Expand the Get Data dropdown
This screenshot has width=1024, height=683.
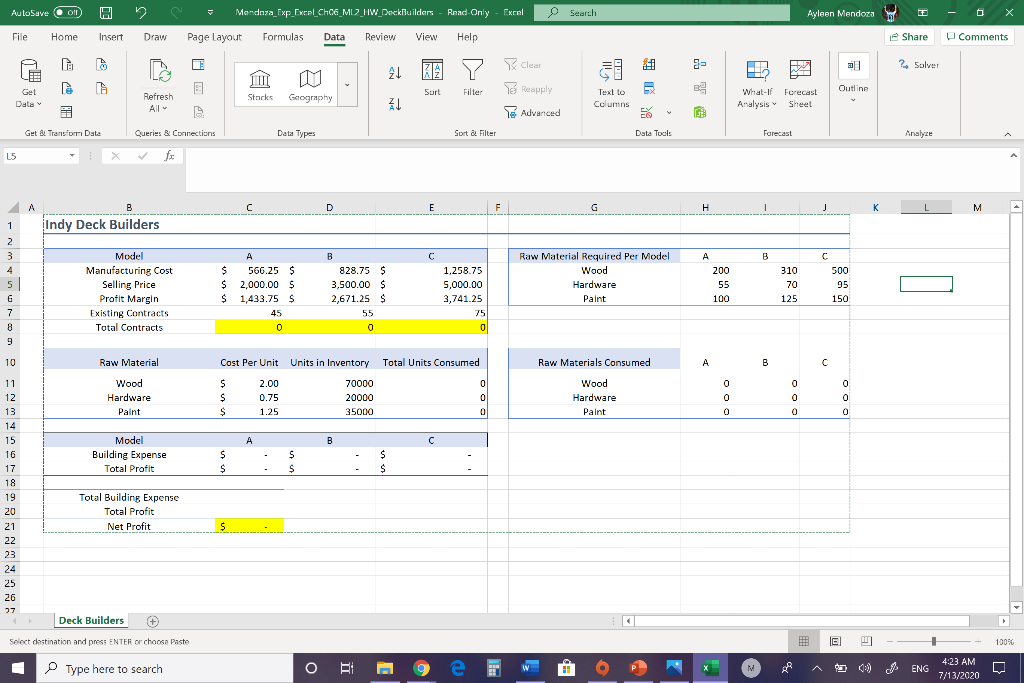pos(28,88)
